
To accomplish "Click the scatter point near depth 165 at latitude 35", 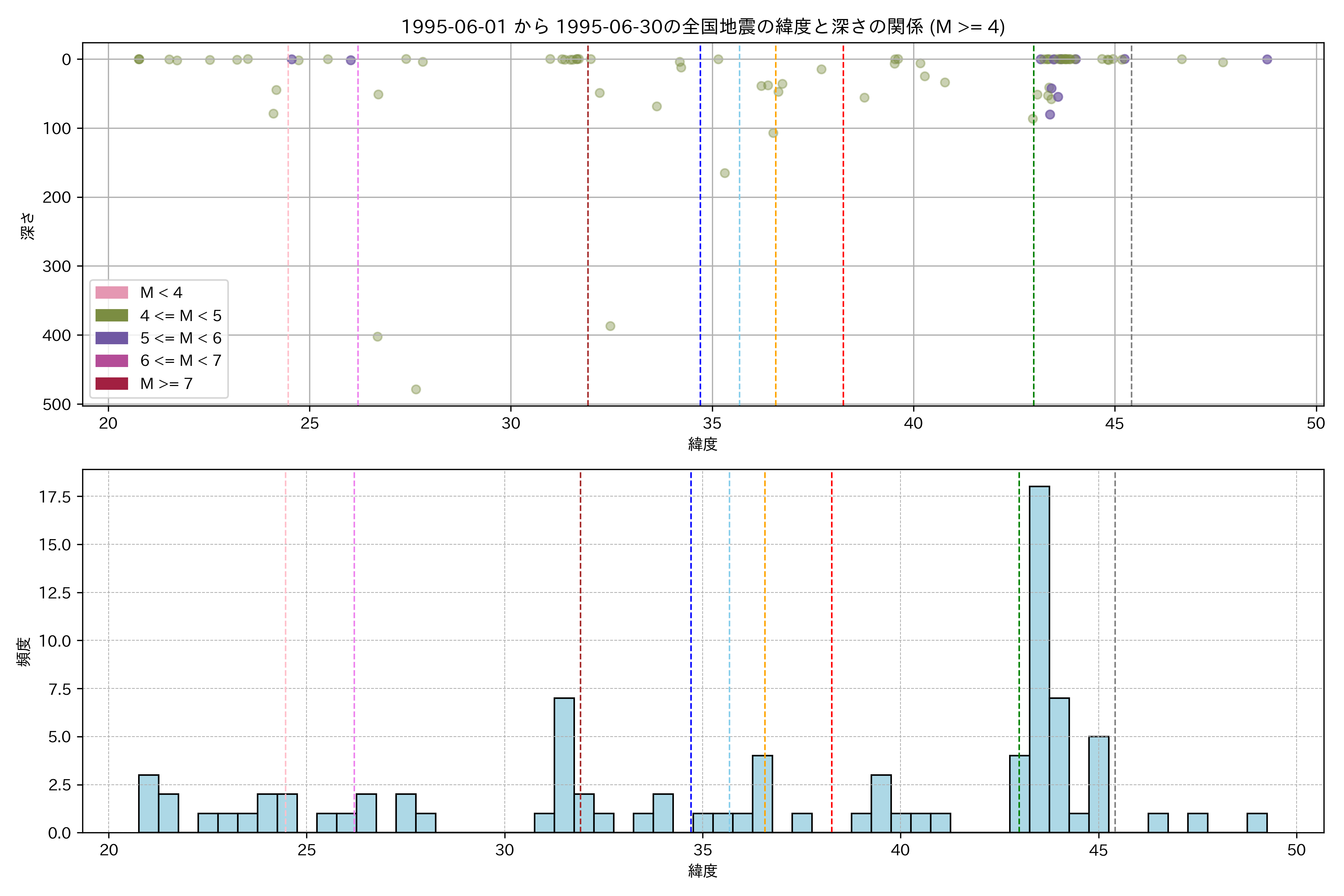I will click(725, 173).
